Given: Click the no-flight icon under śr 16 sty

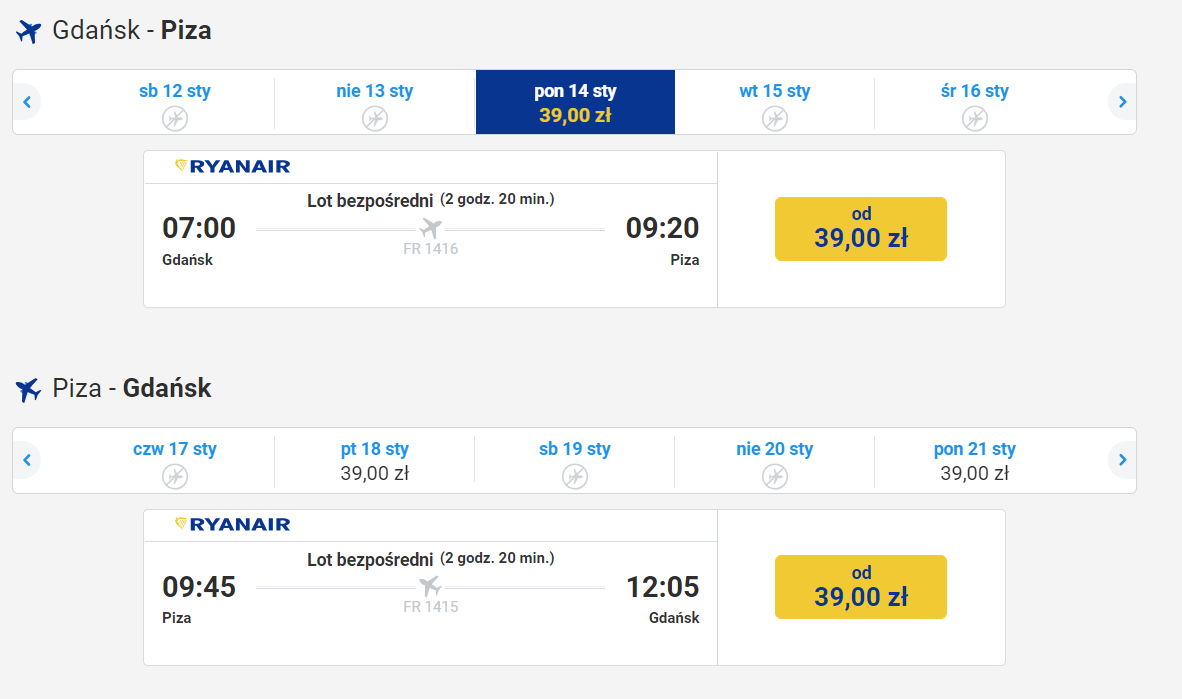Looking at the screenshot, I should tap(975, 118).
